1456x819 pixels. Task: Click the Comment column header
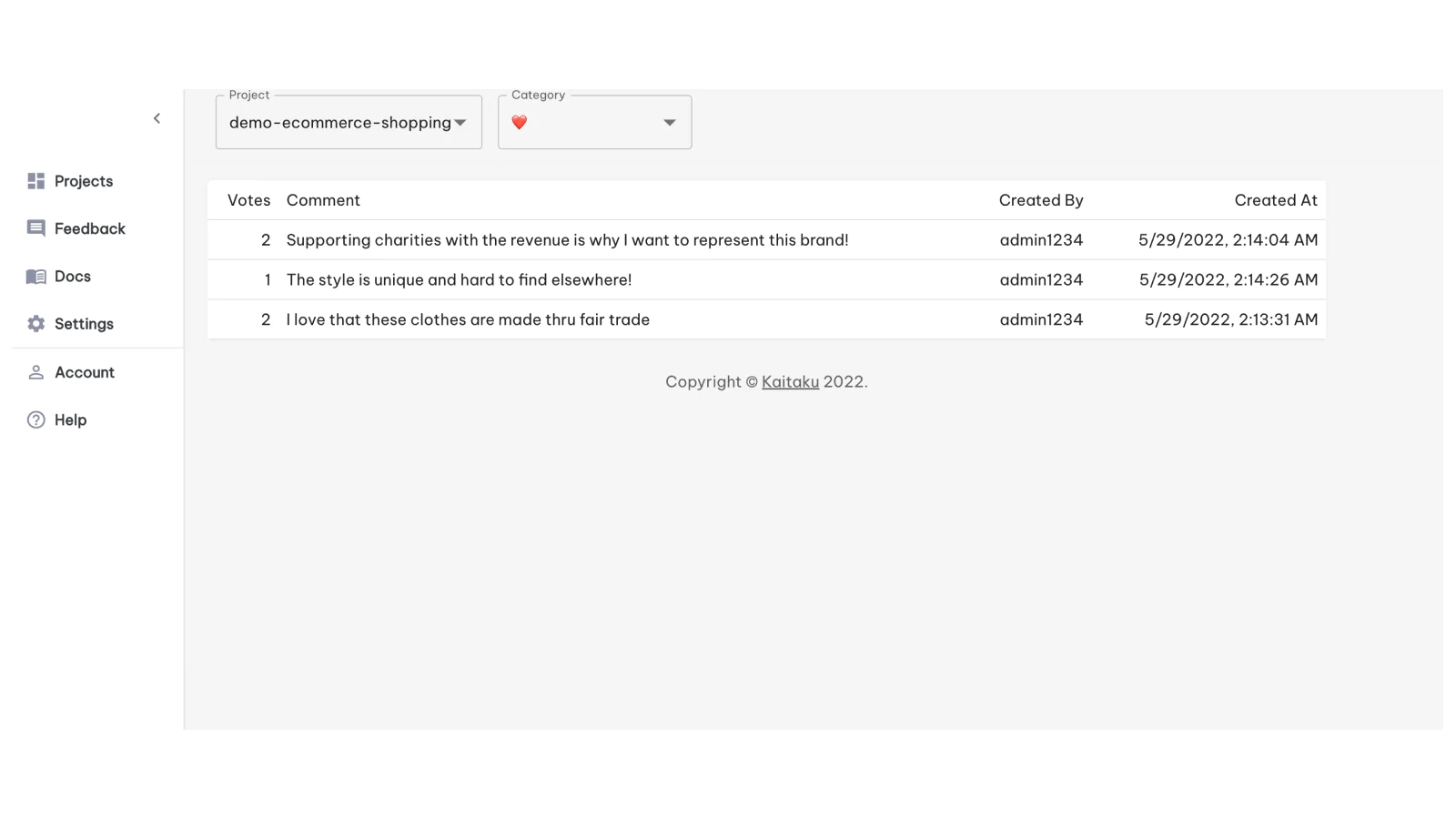pos(323,200)
